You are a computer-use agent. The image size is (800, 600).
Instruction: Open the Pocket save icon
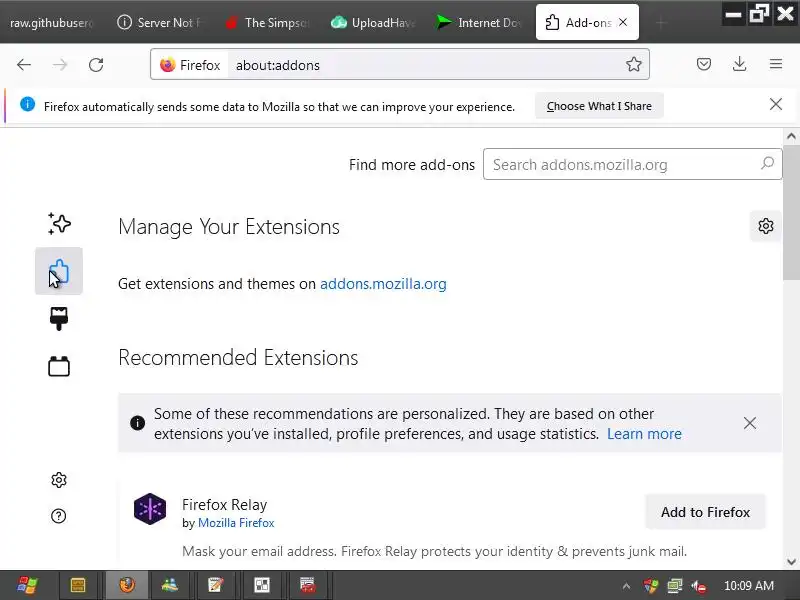tap(704, 64)
